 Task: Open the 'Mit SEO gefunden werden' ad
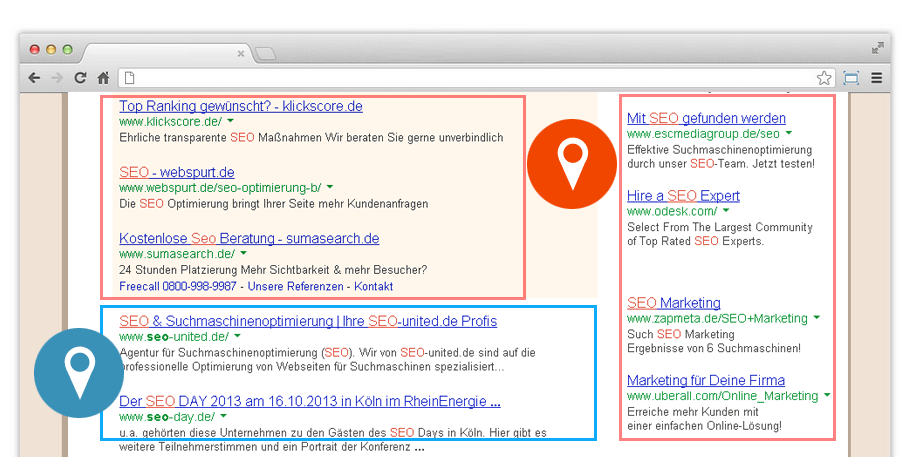tap(706, 118)
